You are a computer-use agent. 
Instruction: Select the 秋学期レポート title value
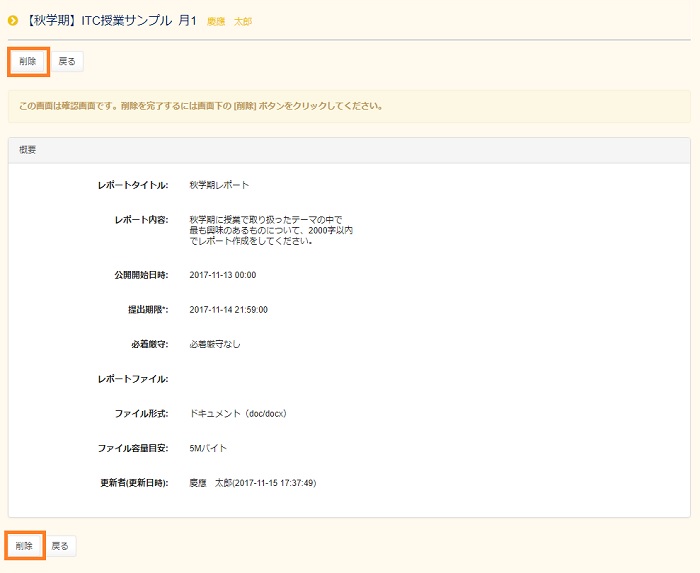[x=219, y=185]
